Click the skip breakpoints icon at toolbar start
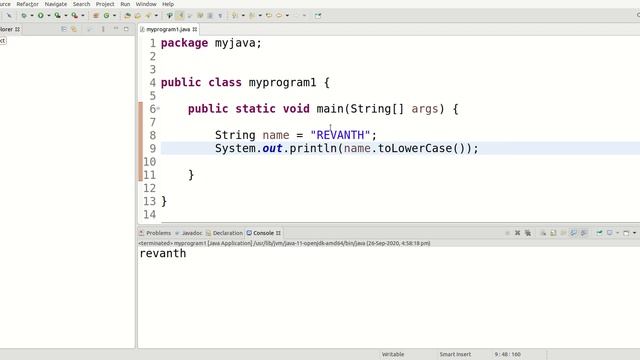 9,16
